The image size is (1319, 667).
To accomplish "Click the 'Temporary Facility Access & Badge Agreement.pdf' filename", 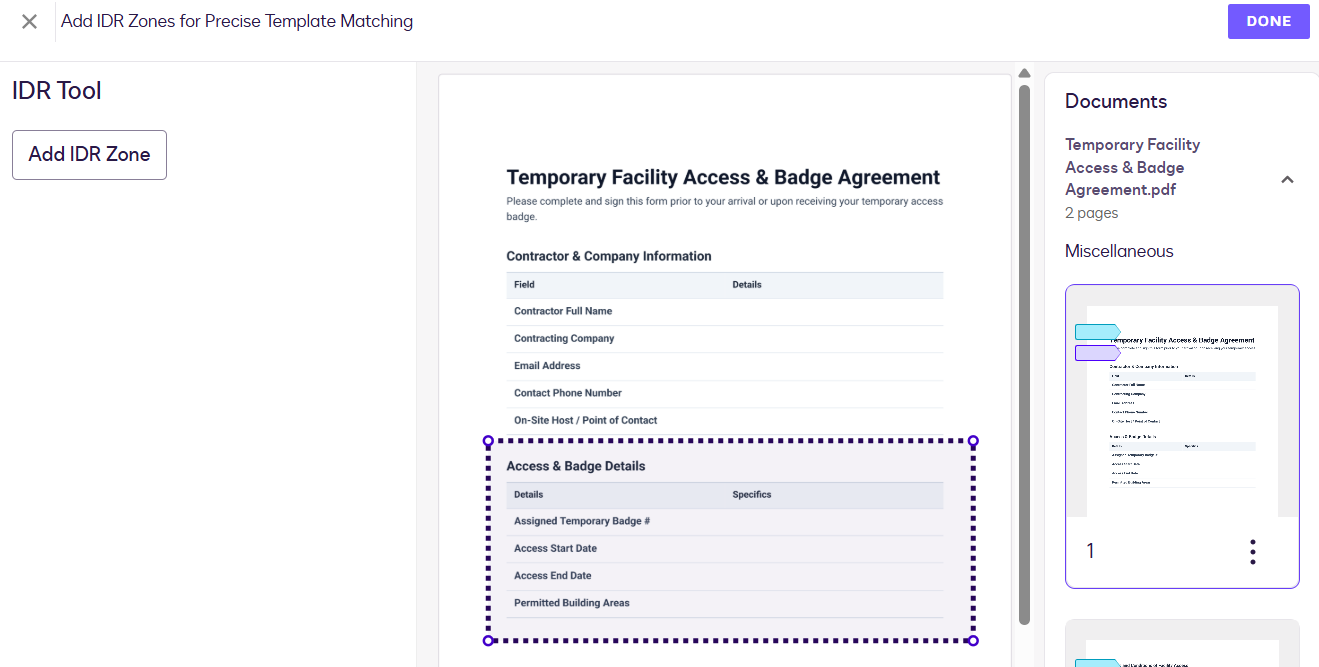I will [1132, 167].
